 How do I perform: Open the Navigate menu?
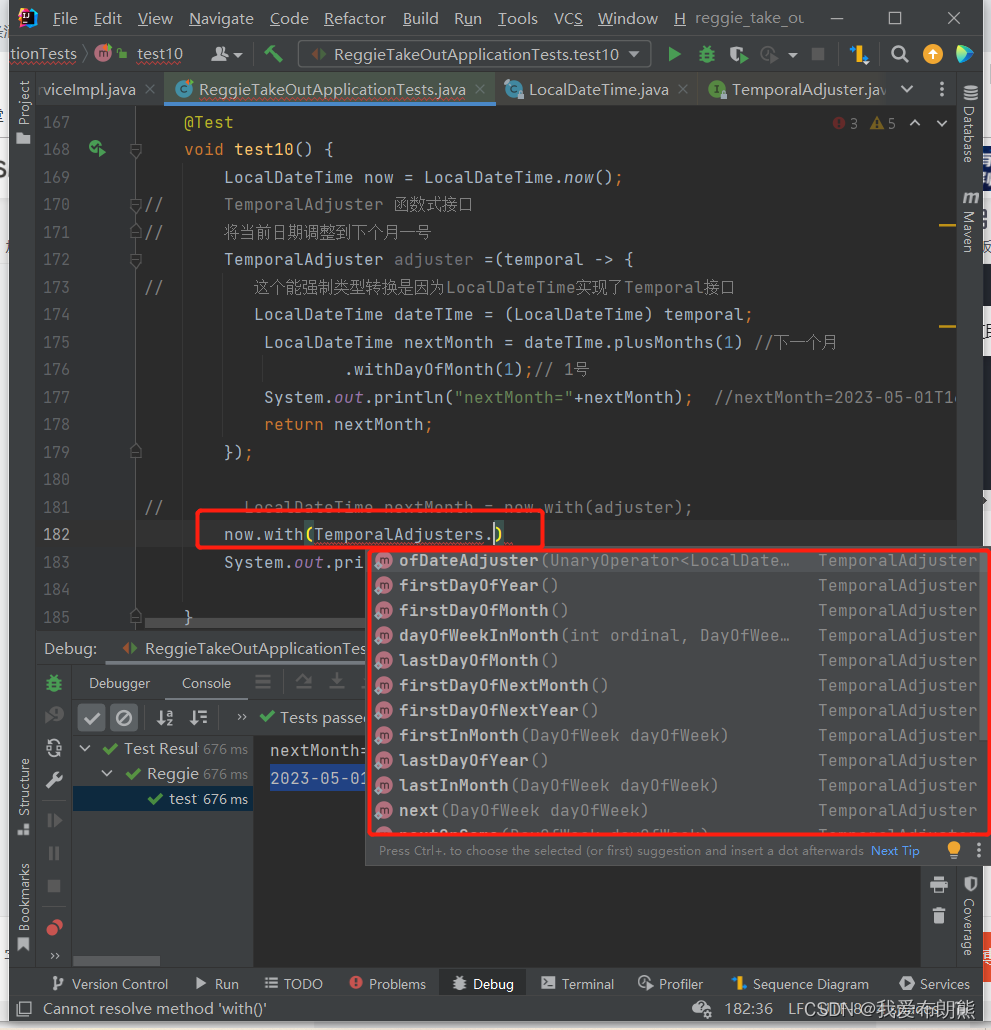(x=221, y=18)
